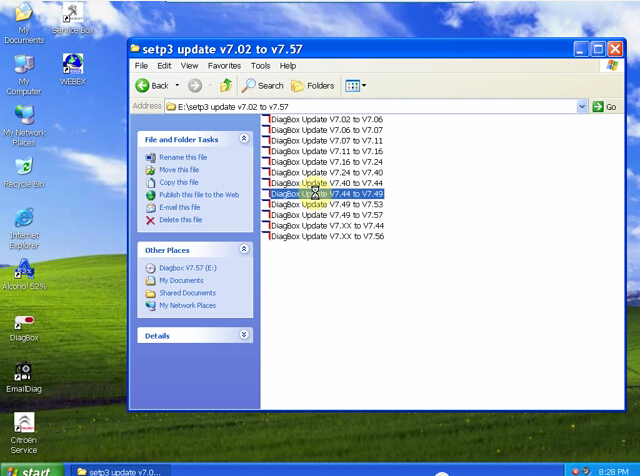
Task: Select DiagBox Update V7.49 to V7.57
Action: (322, 215)
